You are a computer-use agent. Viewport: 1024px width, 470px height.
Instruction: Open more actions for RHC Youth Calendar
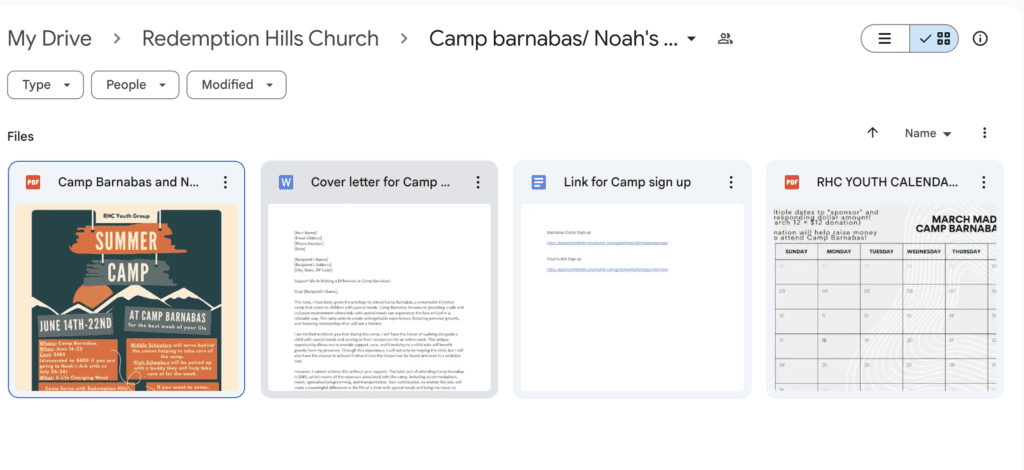984,182
